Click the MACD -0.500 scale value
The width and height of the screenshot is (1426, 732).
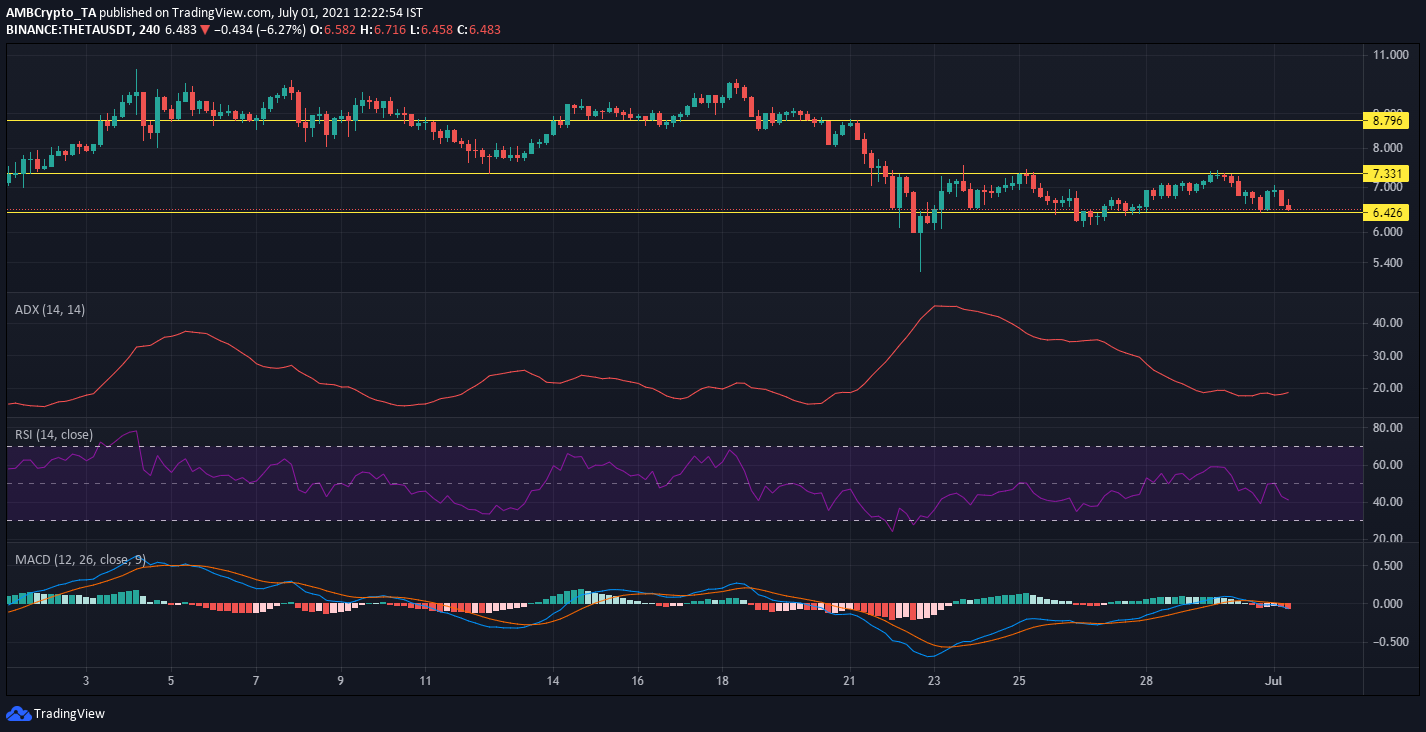click(1390, 642)
